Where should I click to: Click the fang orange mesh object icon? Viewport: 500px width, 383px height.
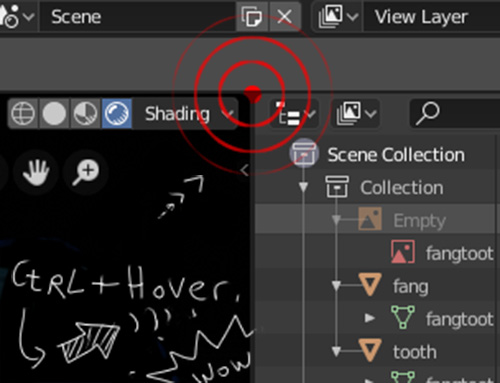click(x=370, y=284)
